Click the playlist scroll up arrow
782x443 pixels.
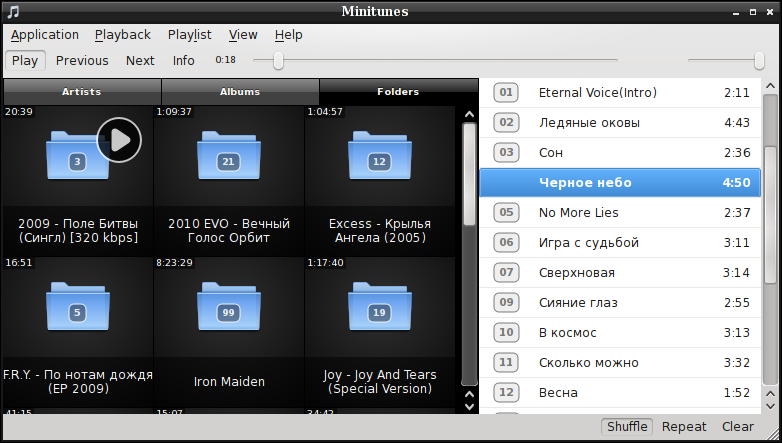pyautogui.click(x=770, y=86)
